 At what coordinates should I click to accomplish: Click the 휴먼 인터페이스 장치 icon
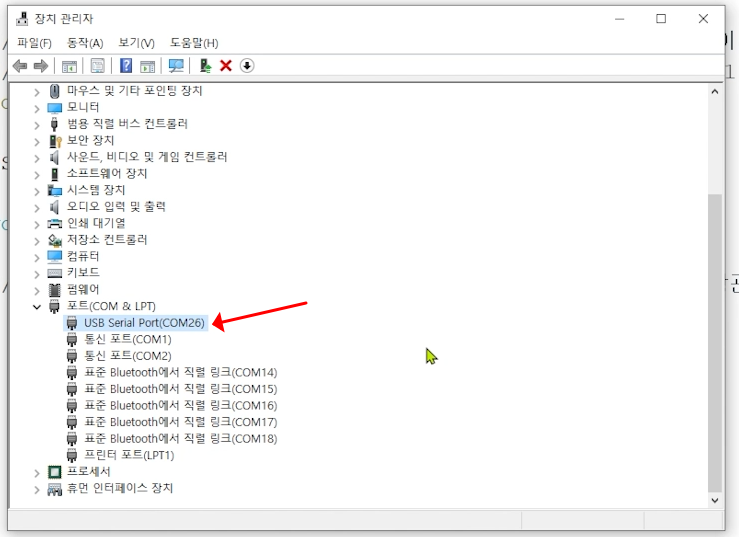pyautogui.click(x=55, y=489)
